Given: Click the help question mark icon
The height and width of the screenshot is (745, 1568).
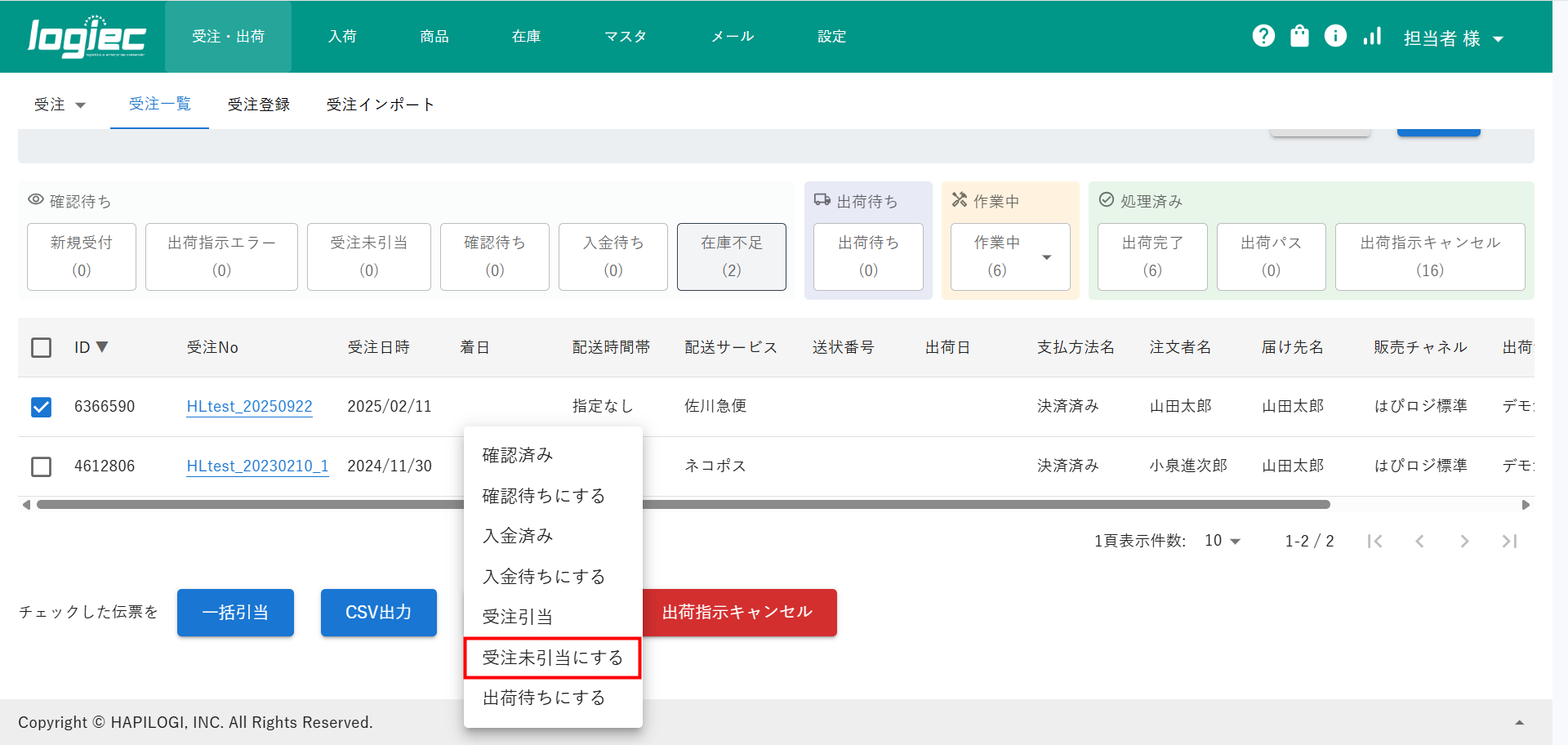Looking at the screenshot, I should [x=1263, y=36].
